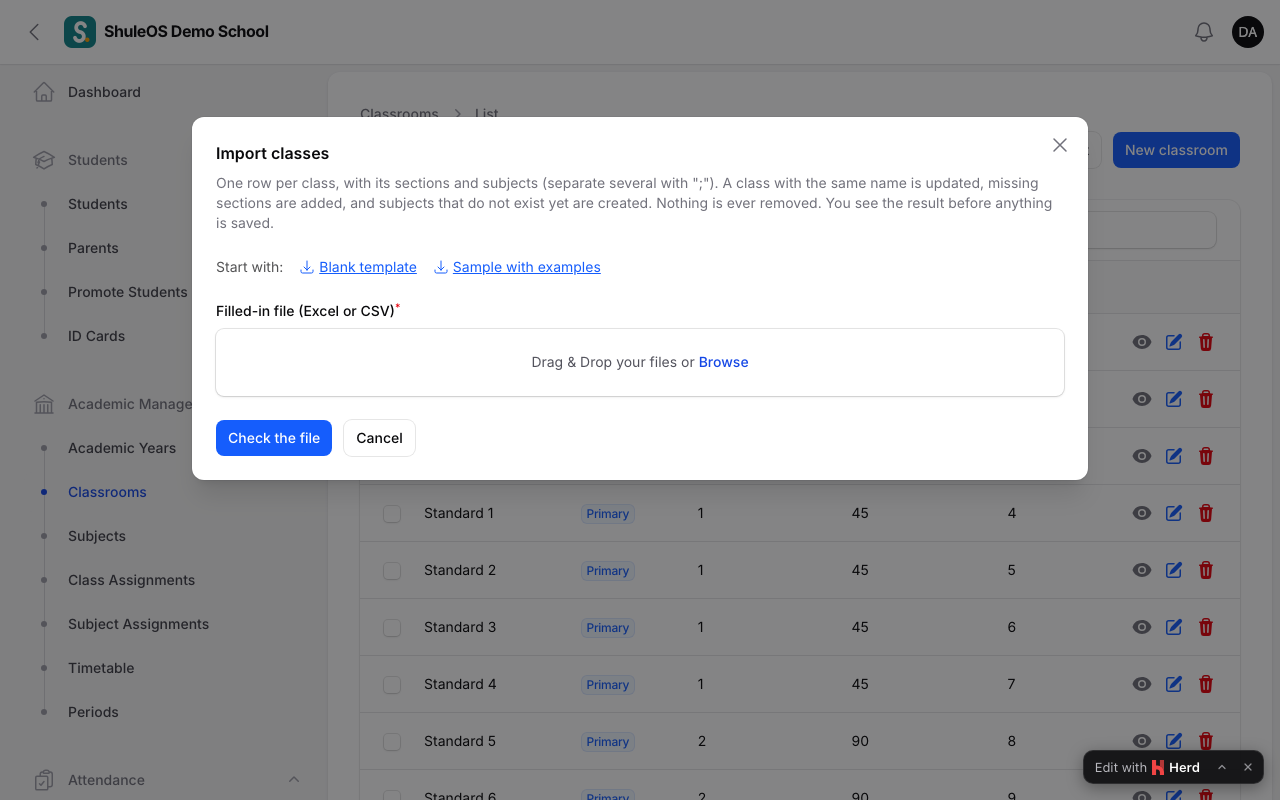The width and height of the screenshot is (1280, 800).
Task: Open Timetable in the sidebar
Action: coord(101,668)
